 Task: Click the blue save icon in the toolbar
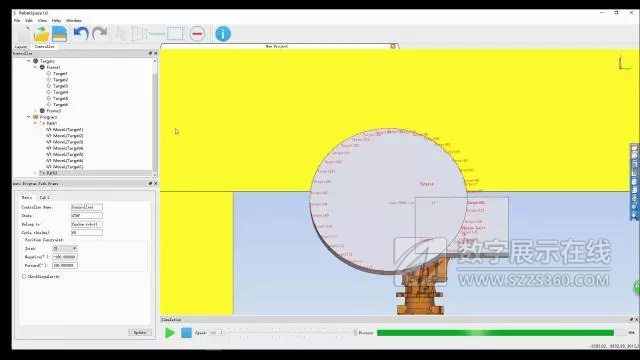tap(59, 34)
